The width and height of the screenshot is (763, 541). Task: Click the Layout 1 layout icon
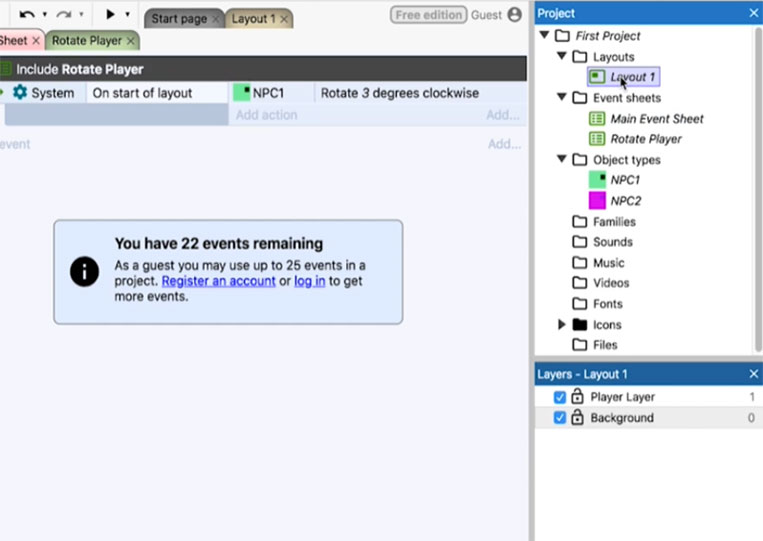click(597, 77)
